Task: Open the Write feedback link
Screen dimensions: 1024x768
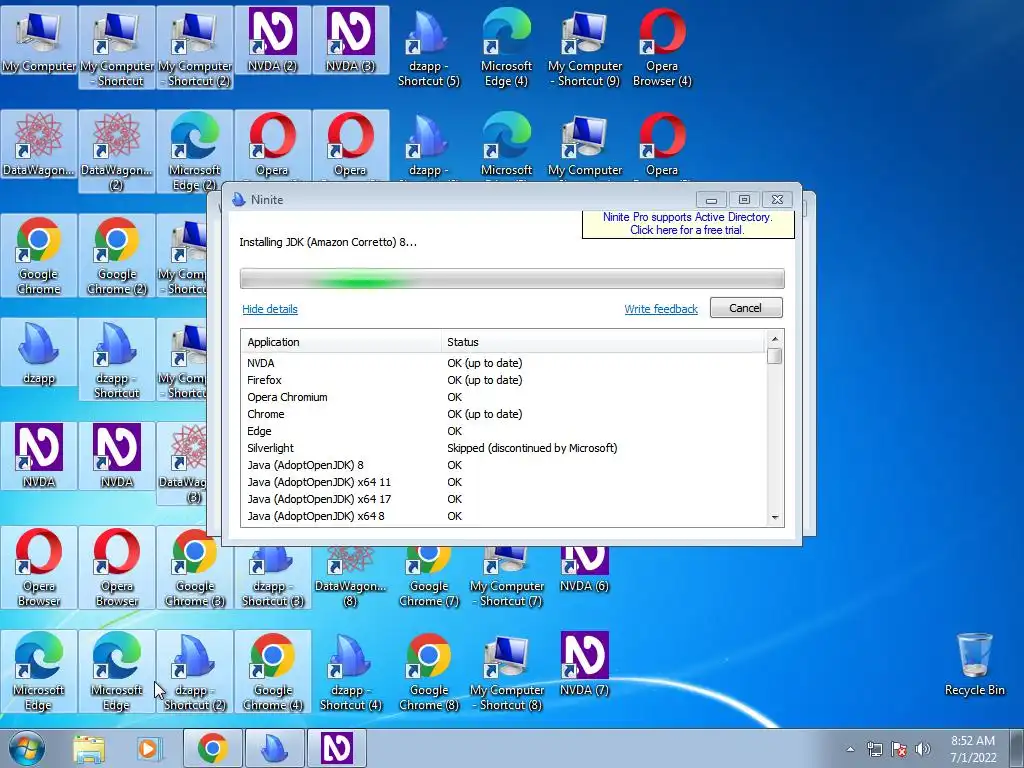Action: tap(661, 309)
